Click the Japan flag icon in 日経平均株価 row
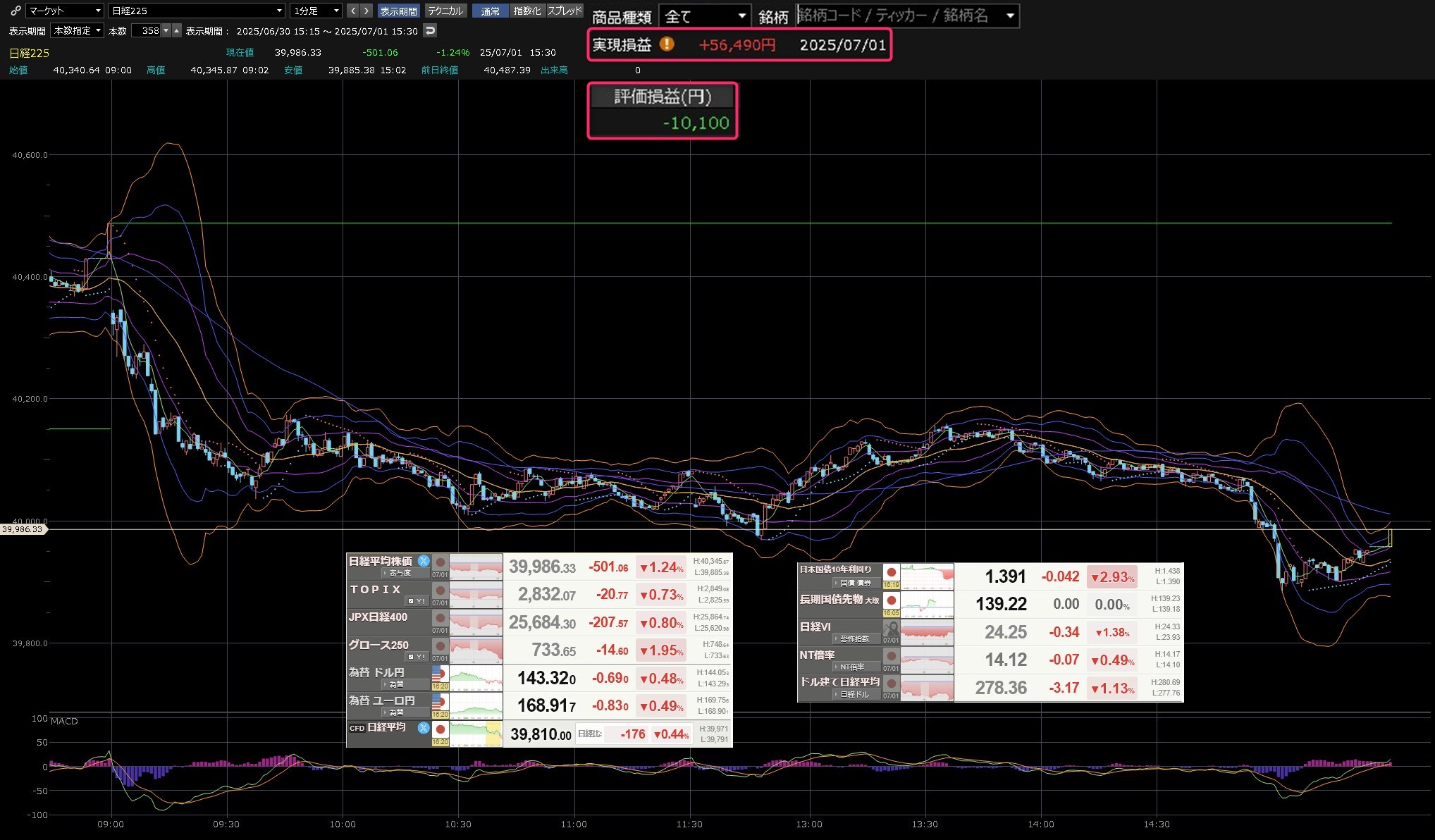The width and height of the screenshot is (1435, 840). coord(441,562)
